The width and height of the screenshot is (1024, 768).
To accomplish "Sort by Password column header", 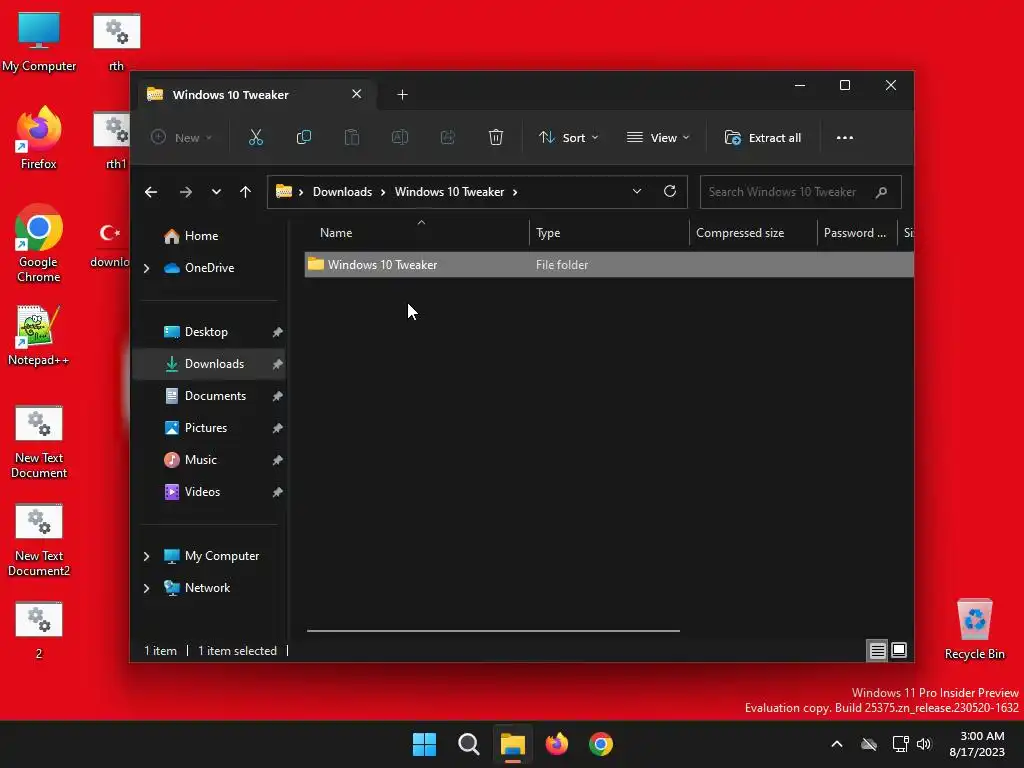I will point(856,233).
